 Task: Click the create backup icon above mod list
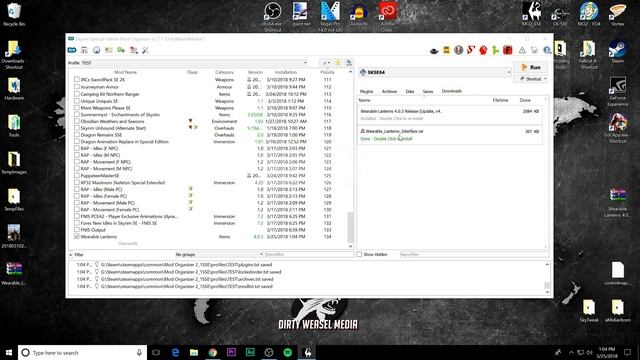tap(349, 62)
